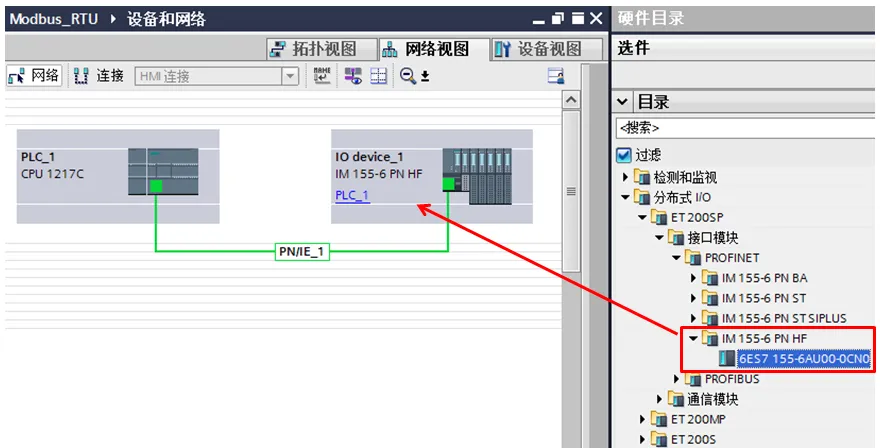Click the assign device name icon
The image size is (880, 448).
[x=322, y=76]
